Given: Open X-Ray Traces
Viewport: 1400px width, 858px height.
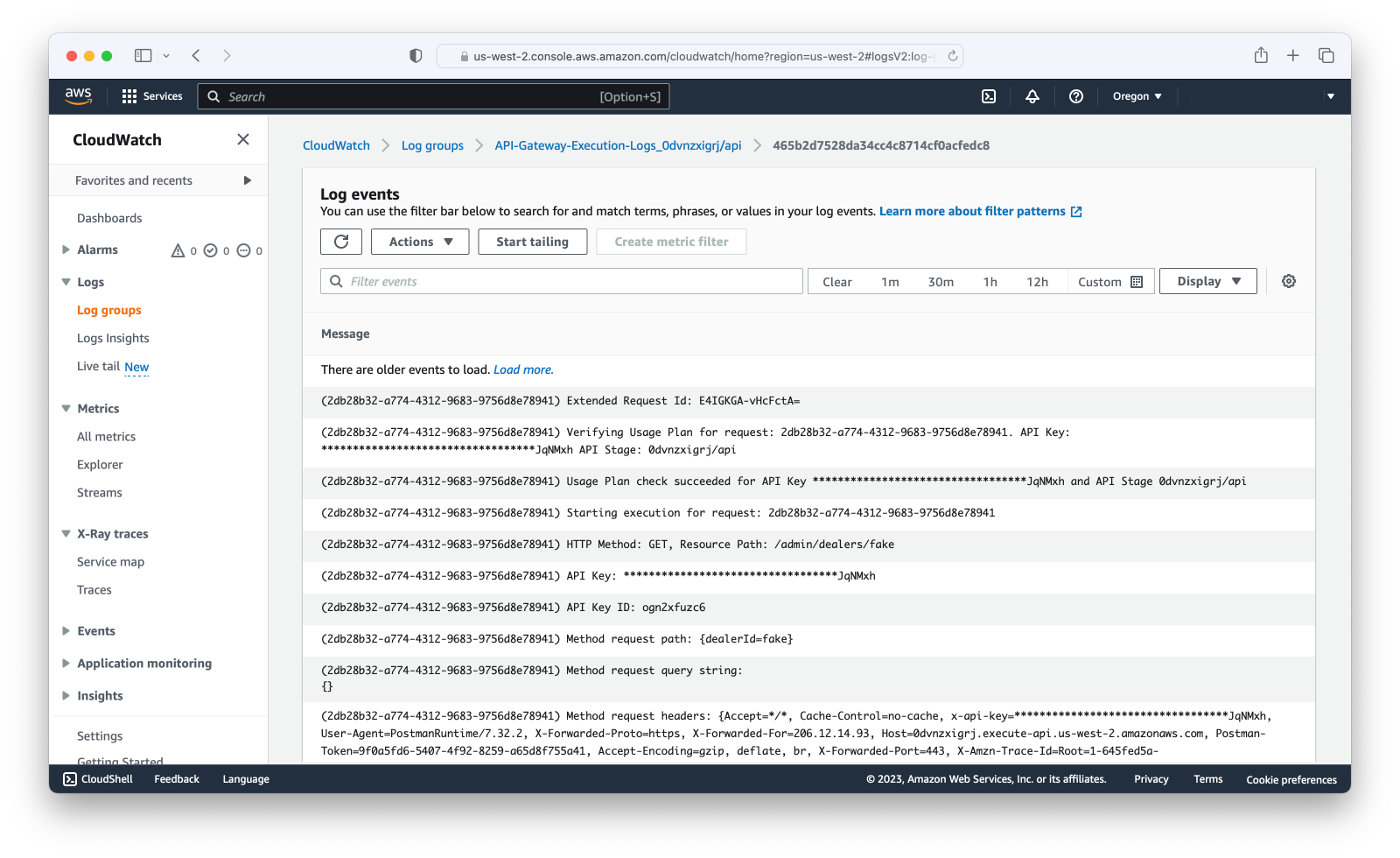Looking at the screenshot, I should pos(94,590).
